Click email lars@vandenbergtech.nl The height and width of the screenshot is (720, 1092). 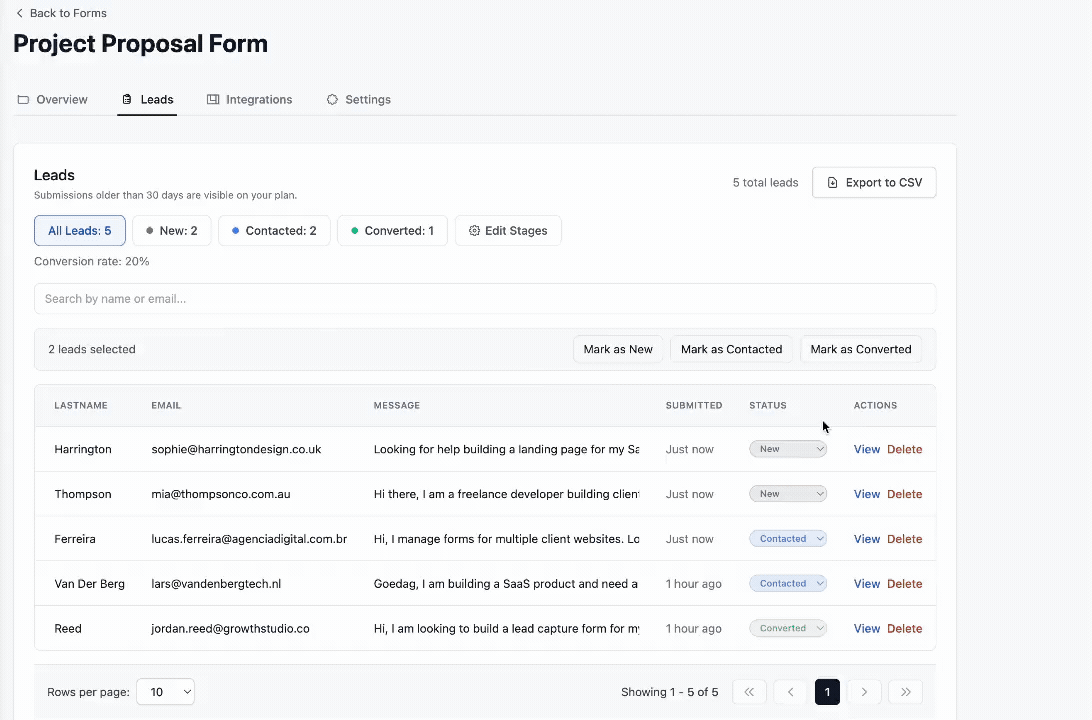(x=216, y=584)
